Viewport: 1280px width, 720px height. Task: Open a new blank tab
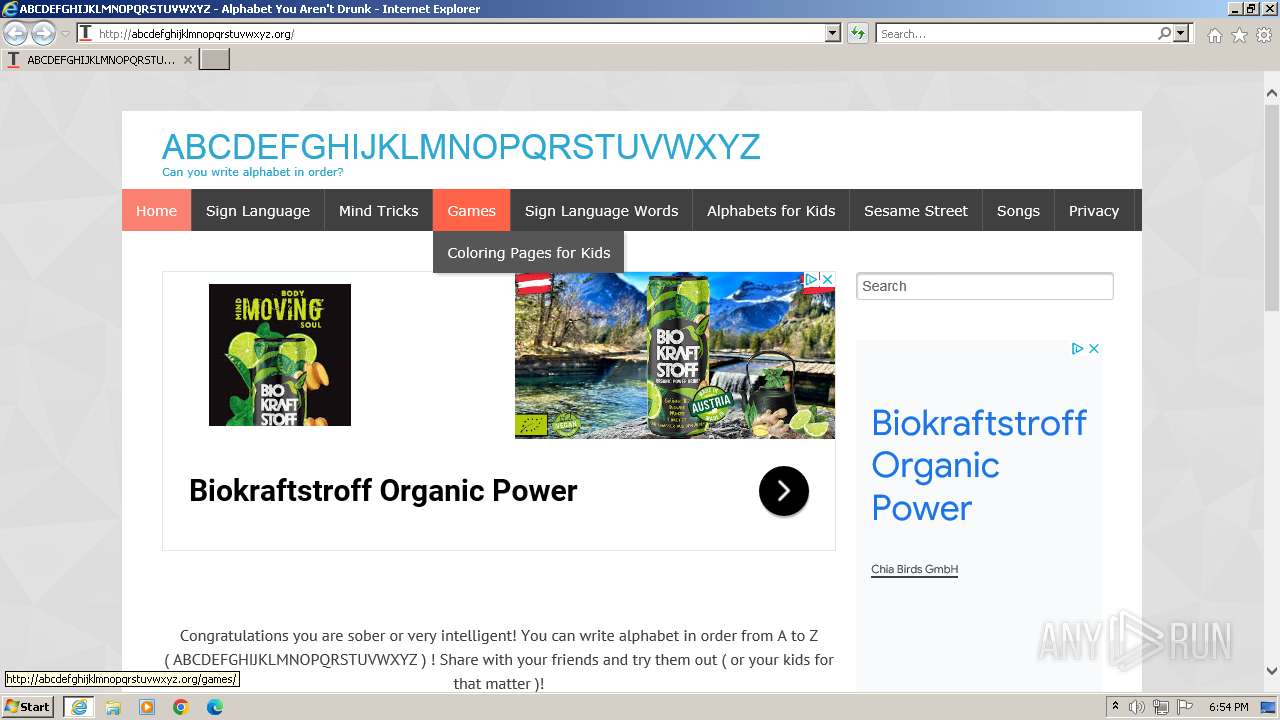pos(215,59)
